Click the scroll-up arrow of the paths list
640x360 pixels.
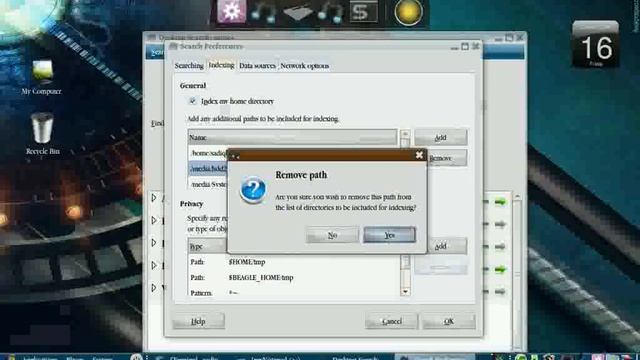pos(405,134)
